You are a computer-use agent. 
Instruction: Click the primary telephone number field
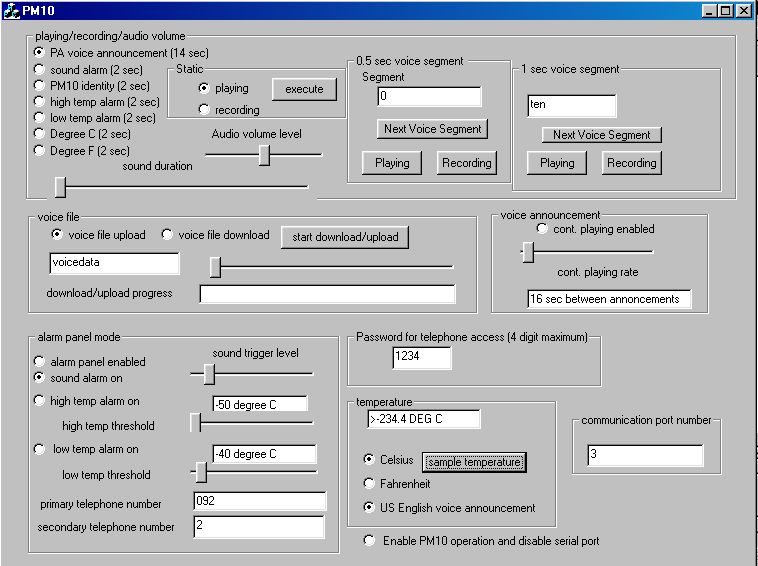[x=260, y=501]
